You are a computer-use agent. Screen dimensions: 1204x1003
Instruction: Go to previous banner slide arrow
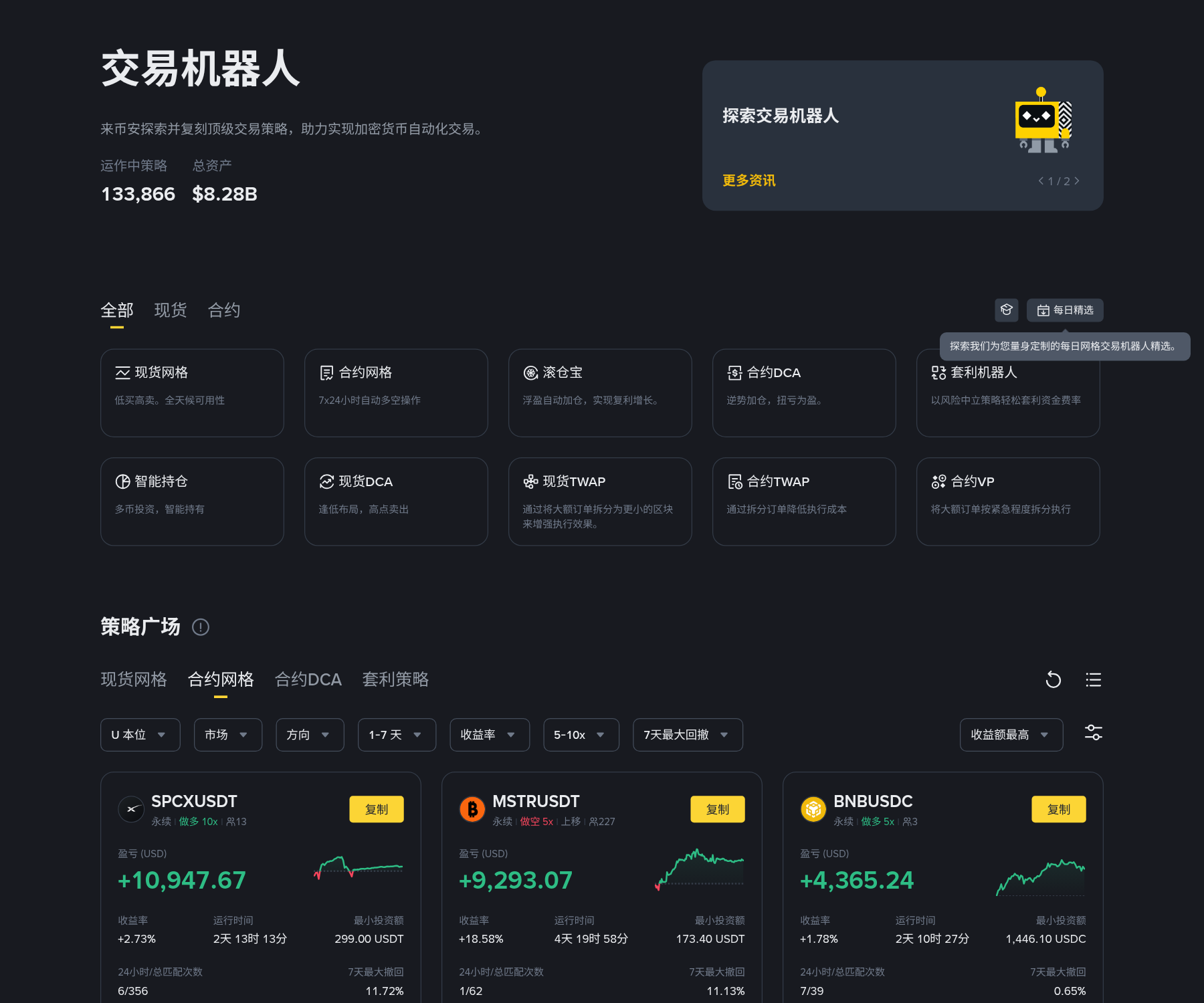tap(1041, 181)
